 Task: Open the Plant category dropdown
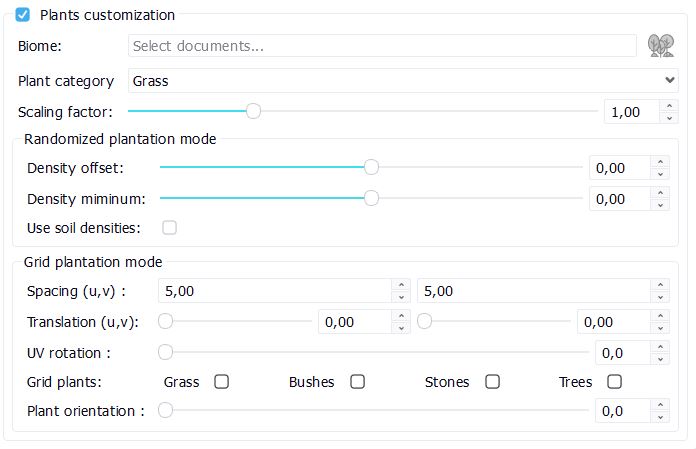[x=403, y=80]
